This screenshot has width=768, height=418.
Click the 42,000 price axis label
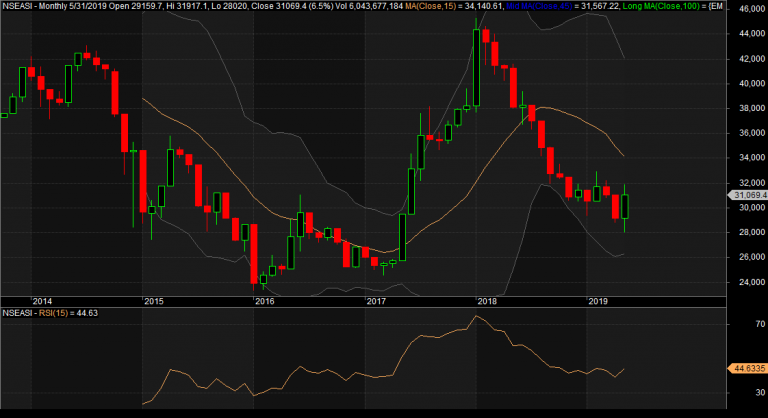coord(752,58)
